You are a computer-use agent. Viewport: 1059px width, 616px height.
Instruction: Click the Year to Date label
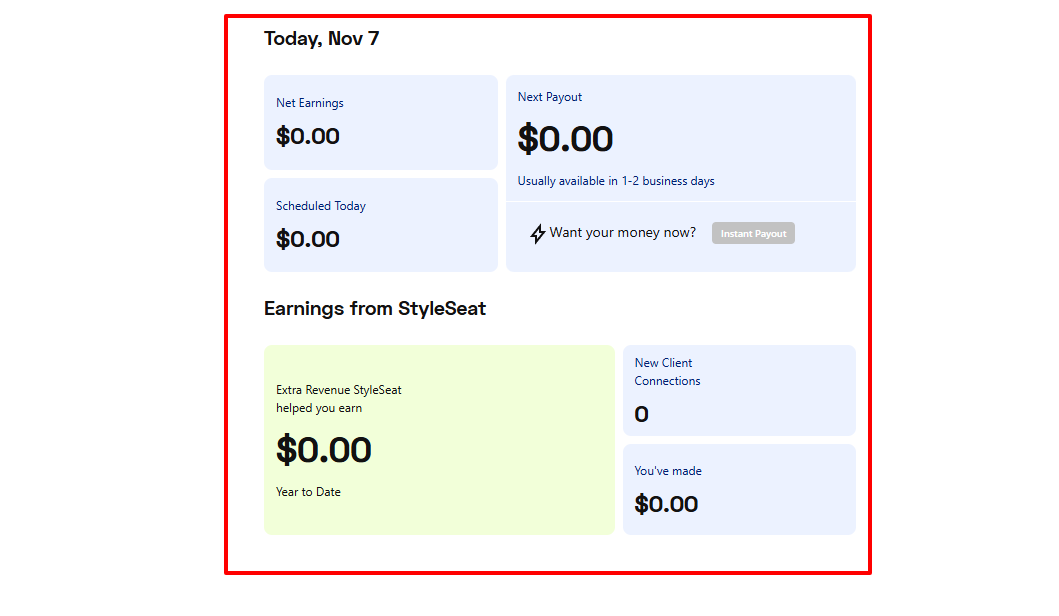click(x=308, y=491)
